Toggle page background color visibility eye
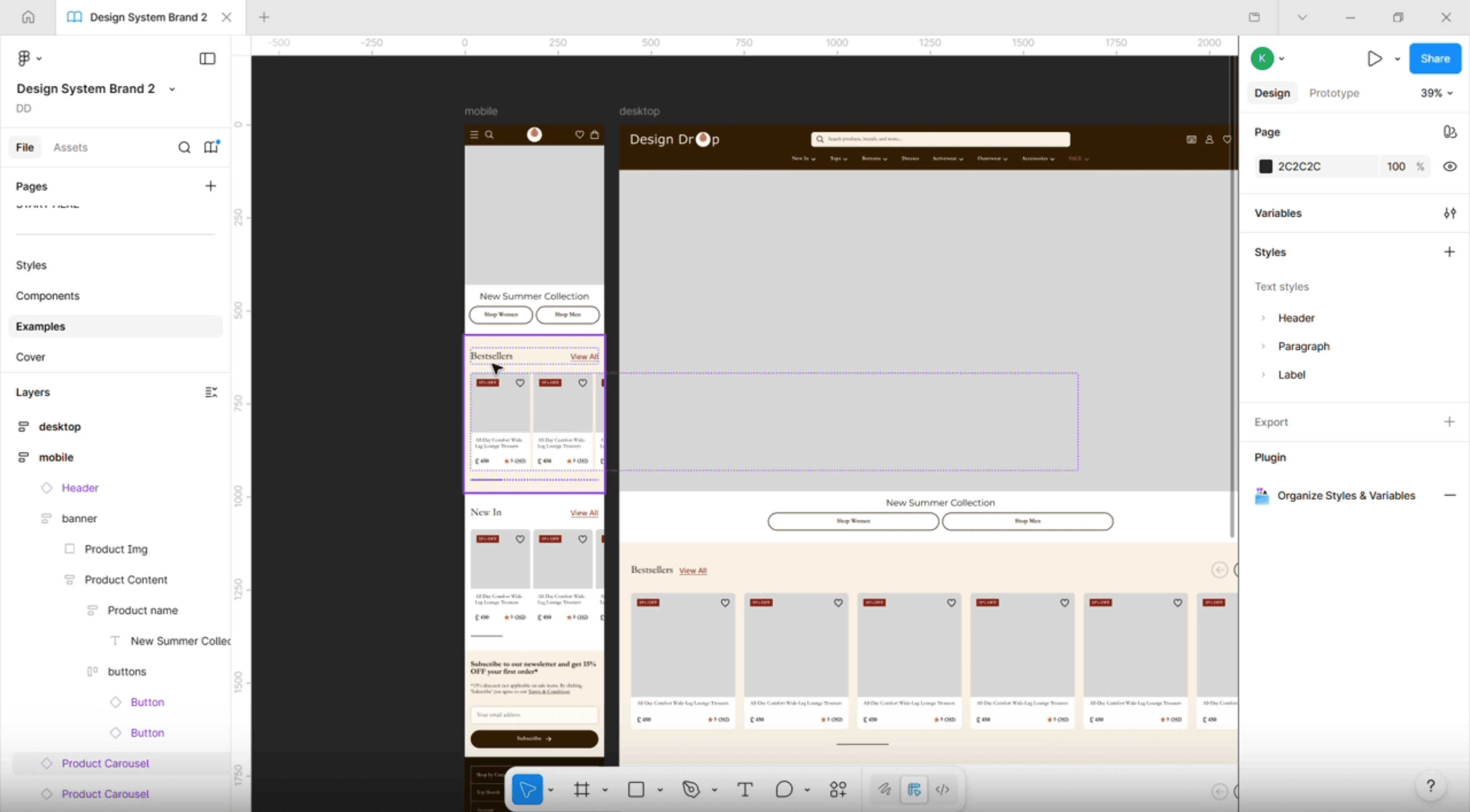 click(1449, 166)
